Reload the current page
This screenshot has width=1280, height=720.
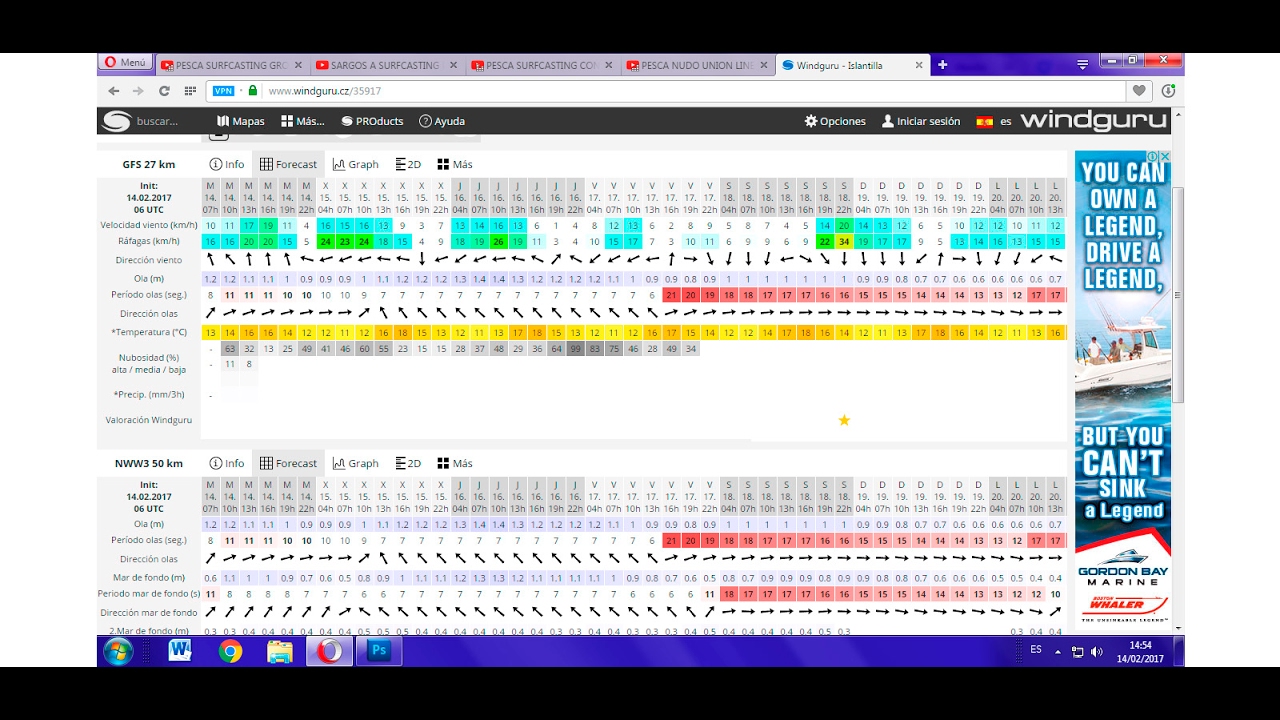164,91
